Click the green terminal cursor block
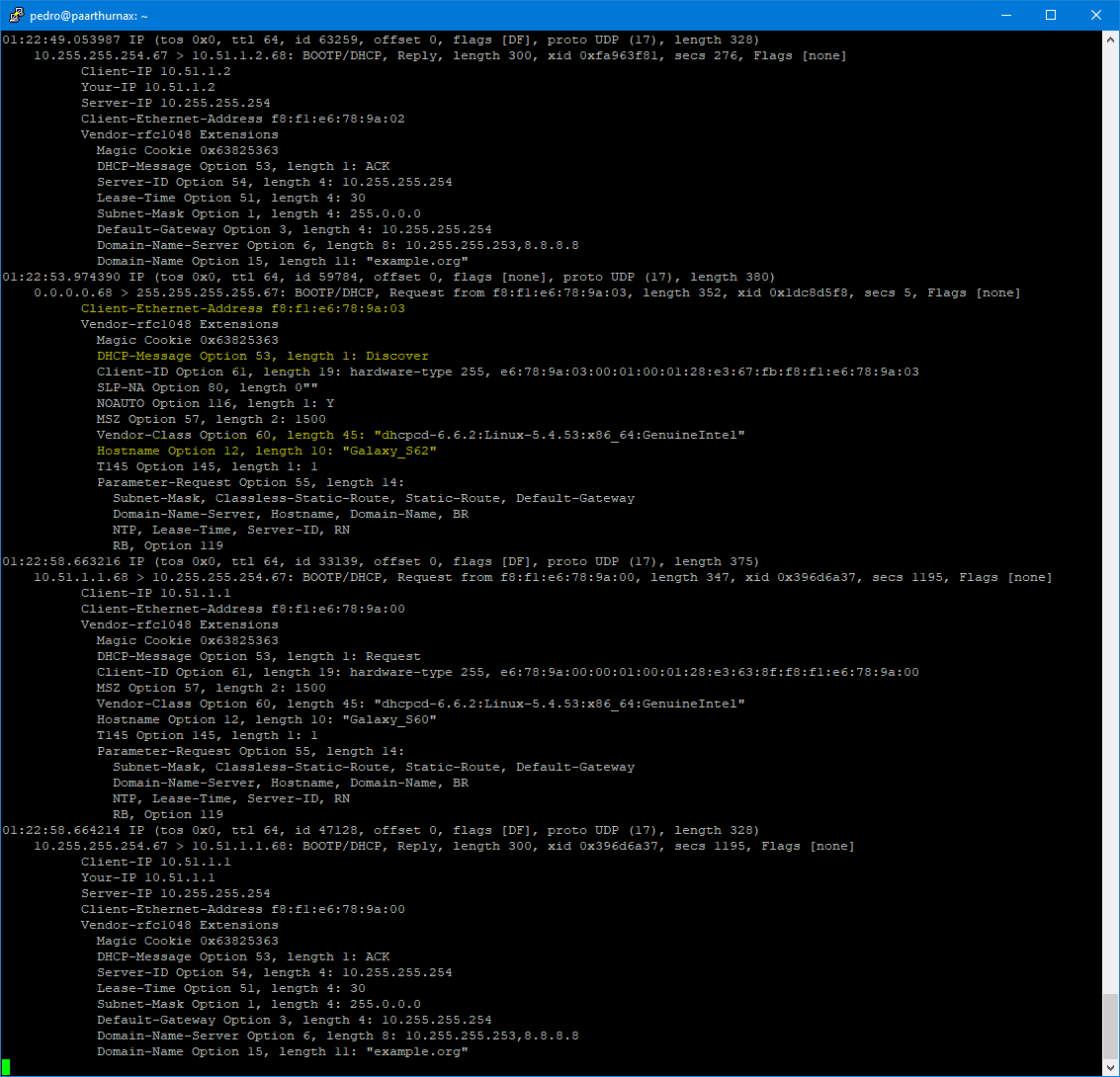The image size is (1120, 1077). pyautogui.click(x=6, y=1067)
